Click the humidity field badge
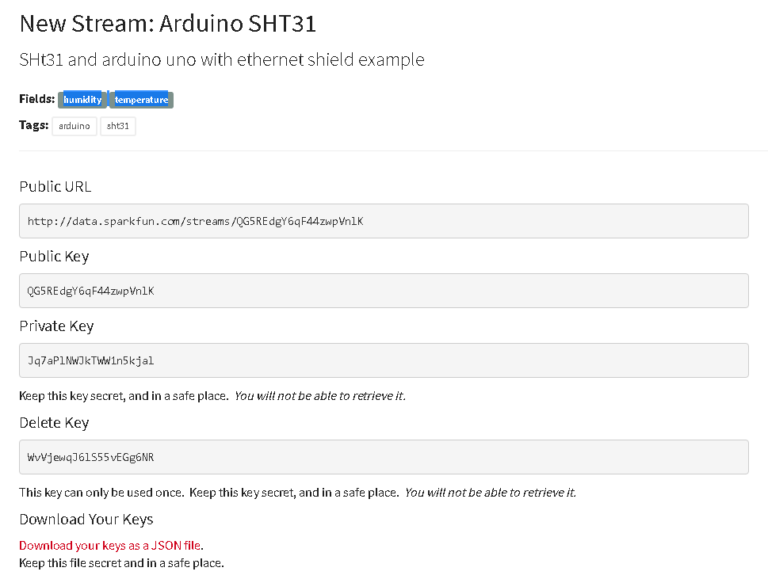Viewport: 768px width, 579px height. pyautogui.click(x=82, y=99)
